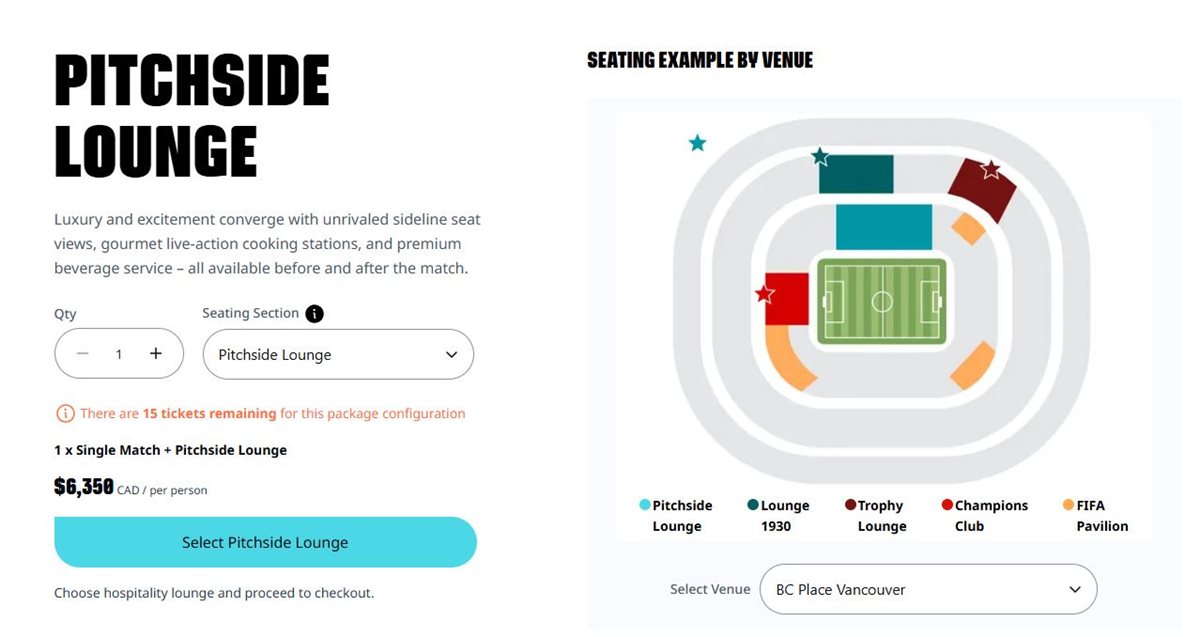Click the orange ticket warning info icon
The width and height of the screenshot is (1200, 637).
pos(65,414)
